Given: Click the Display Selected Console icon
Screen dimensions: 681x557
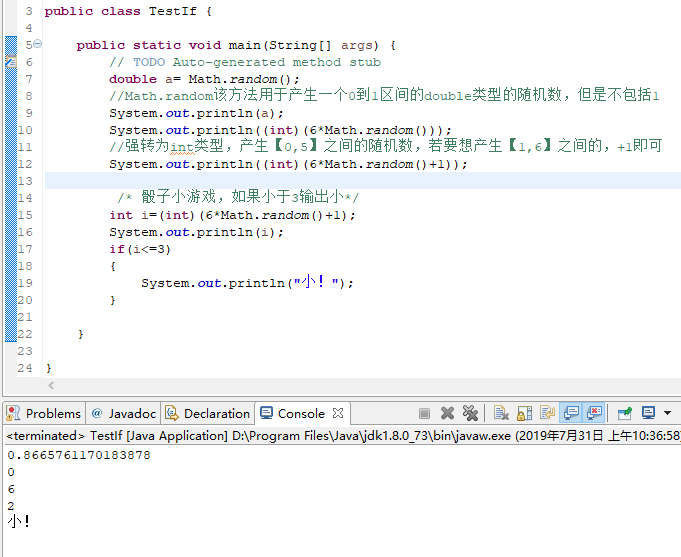Looking at the screenshot, I should [648, 413].
